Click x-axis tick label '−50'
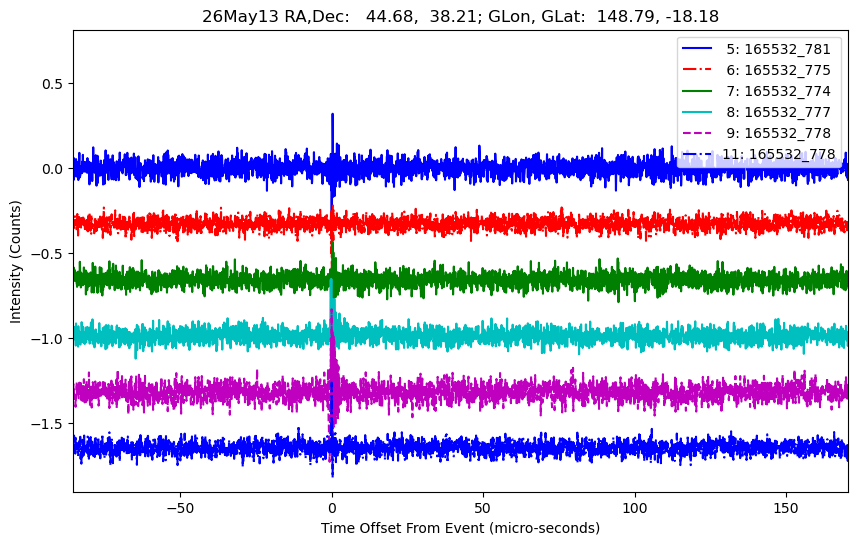 pyautogui.click(x=180, y=508)
